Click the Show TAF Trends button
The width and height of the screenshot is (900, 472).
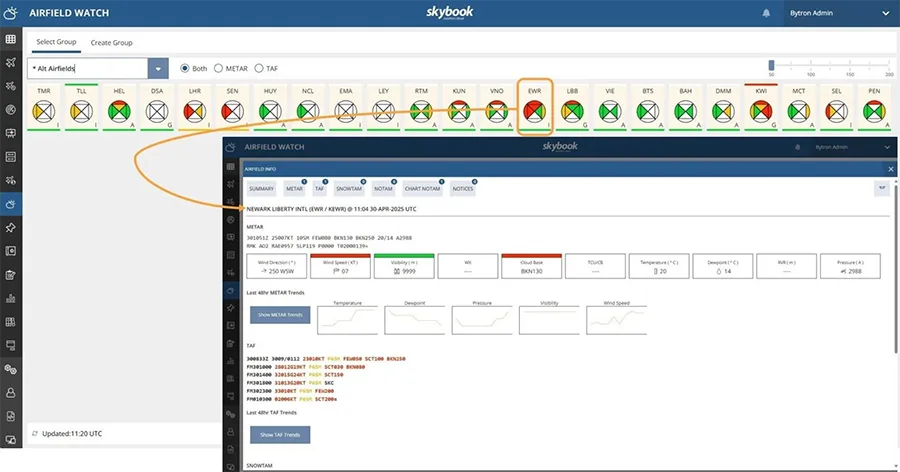(x=280, y=435)
